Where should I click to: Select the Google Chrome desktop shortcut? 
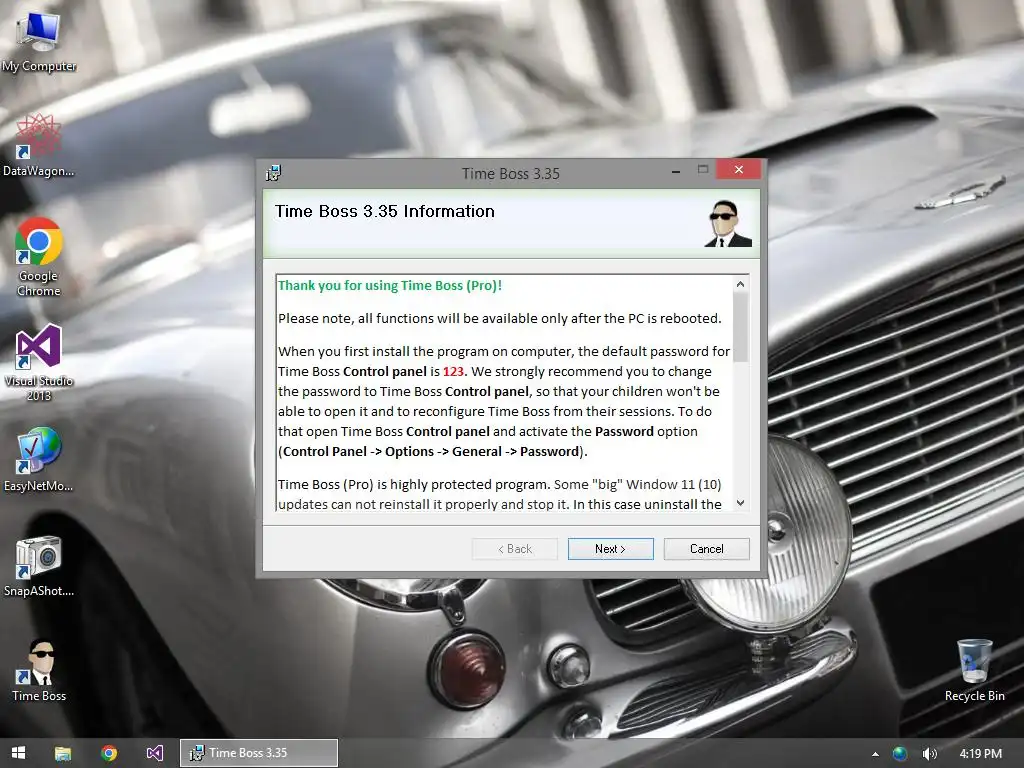[x=39, y=257]
